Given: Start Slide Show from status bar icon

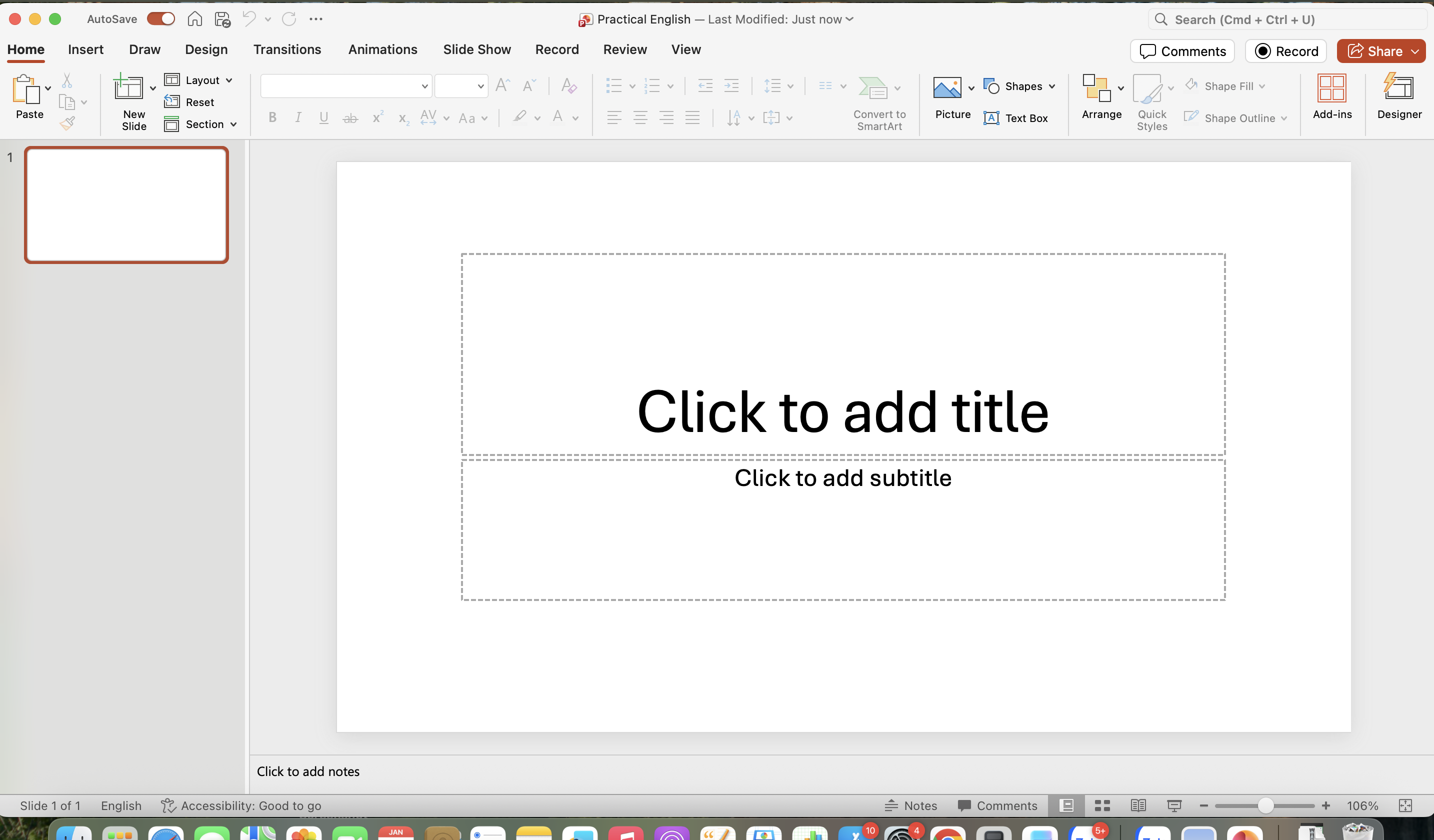Looking at the screenshot, I should point(1174,805).
